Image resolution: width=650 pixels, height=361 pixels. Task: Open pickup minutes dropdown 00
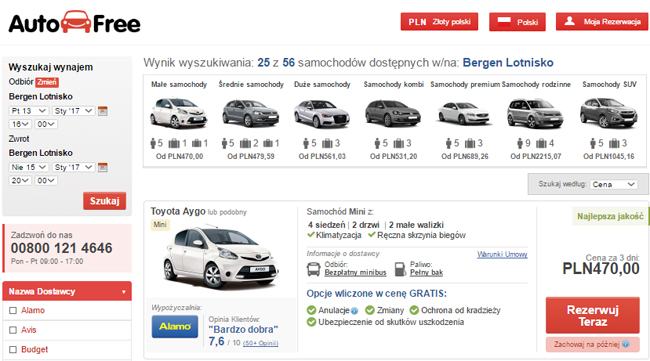(x=46, y=124)
